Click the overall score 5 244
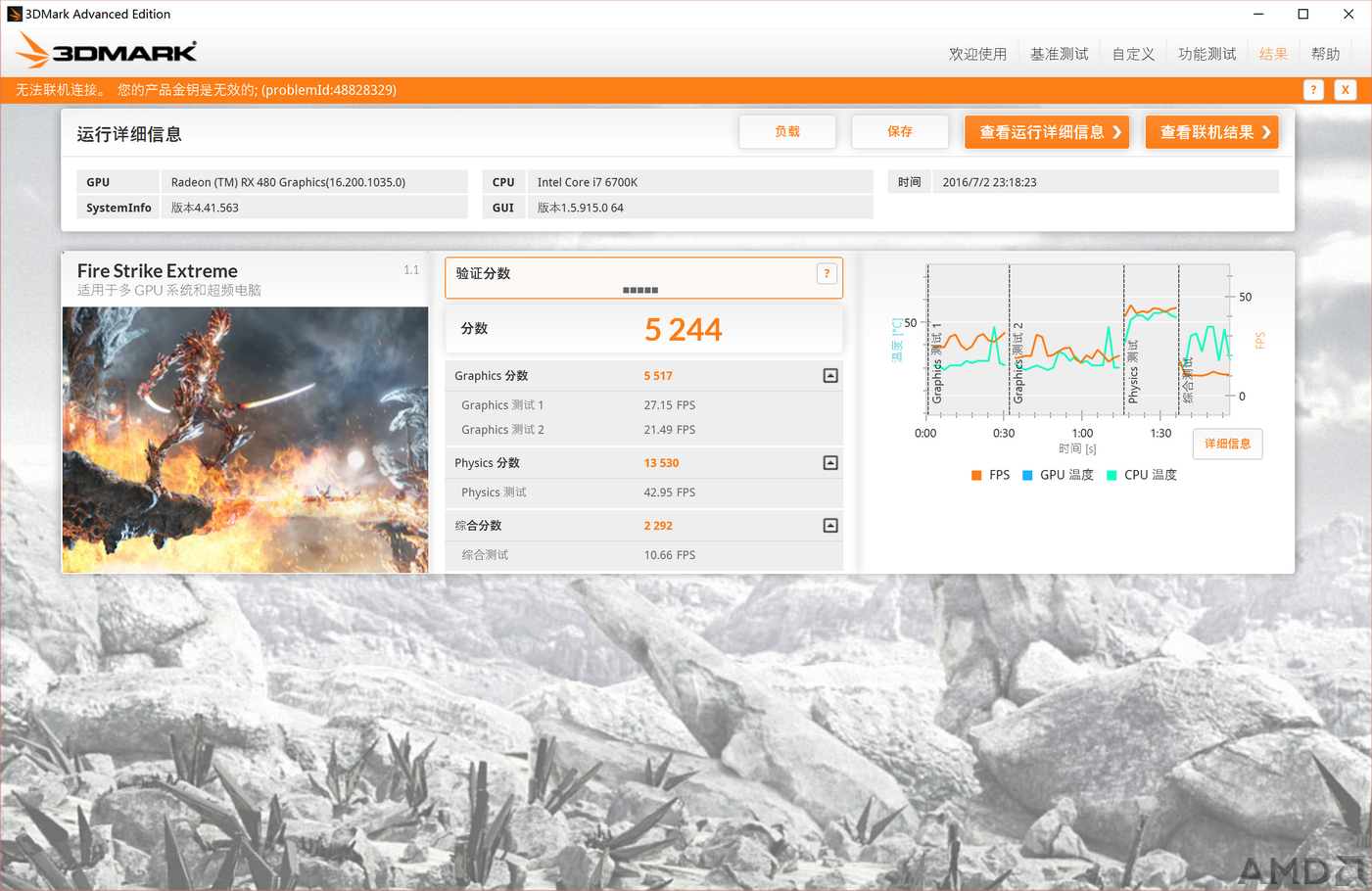 coord(683,330)
